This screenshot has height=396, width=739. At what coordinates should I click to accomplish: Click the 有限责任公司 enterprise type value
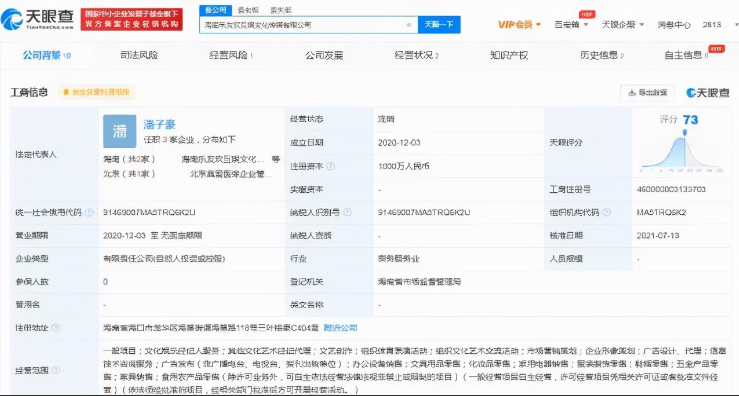[x=164, y=258]
